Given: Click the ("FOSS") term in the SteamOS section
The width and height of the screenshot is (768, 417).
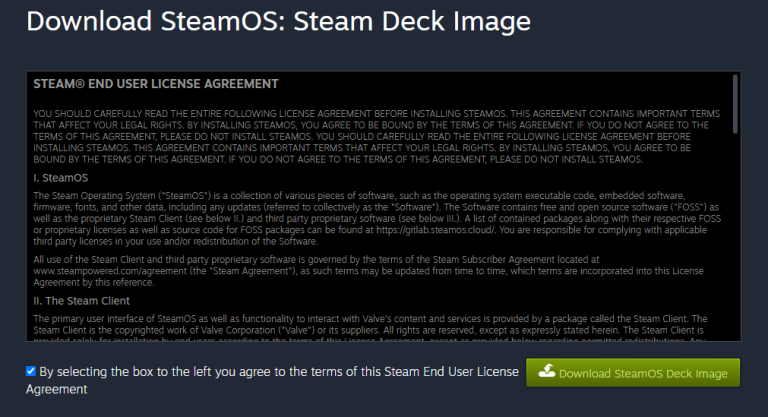Looking at the screenshot, I should (687, 207).
